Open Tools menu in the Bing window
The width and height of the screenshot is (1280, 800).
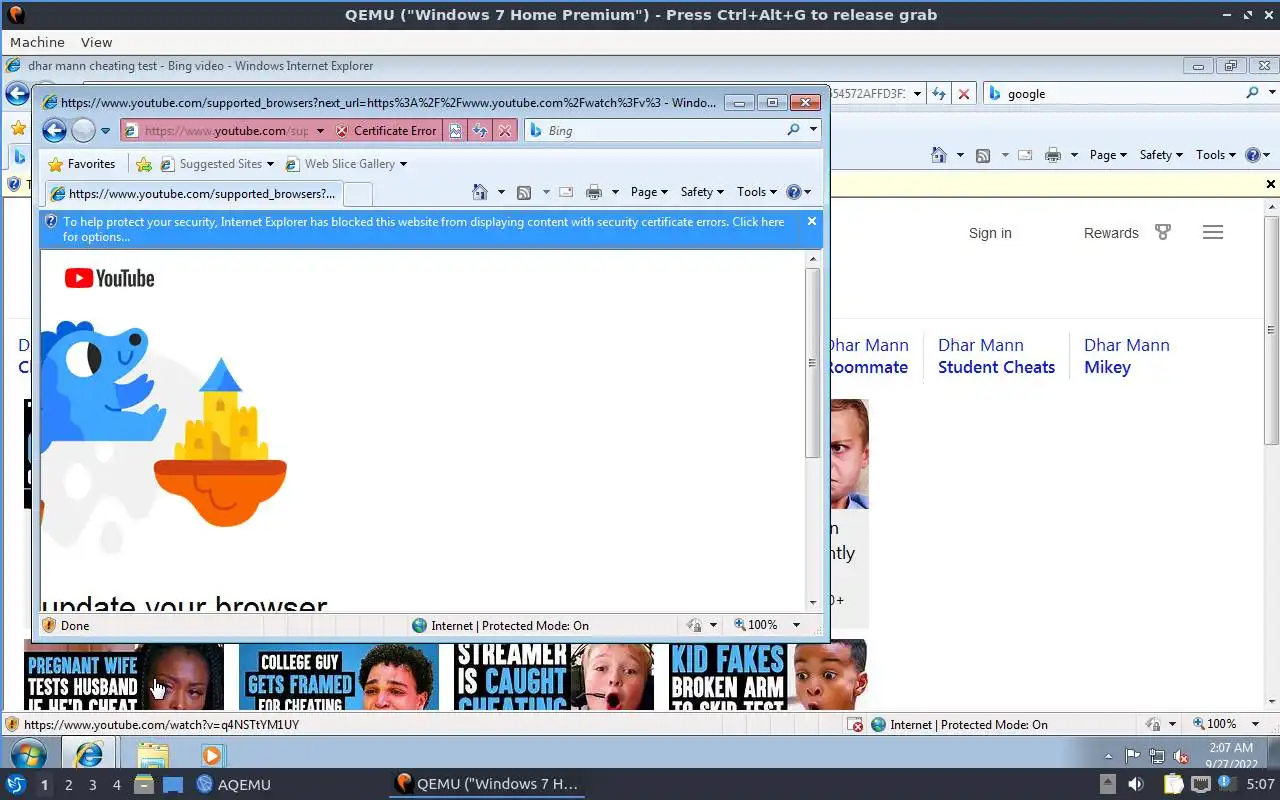1216,155
